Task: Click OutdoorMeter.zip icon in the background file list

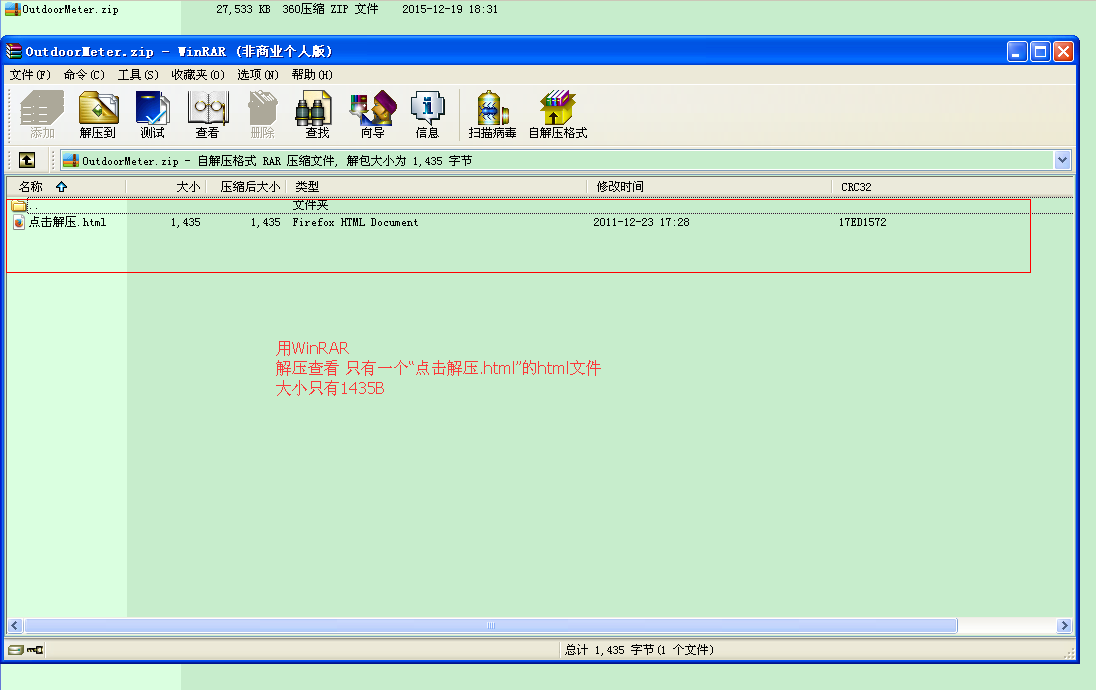Action: pyautogui.click(x=13, y=9)
